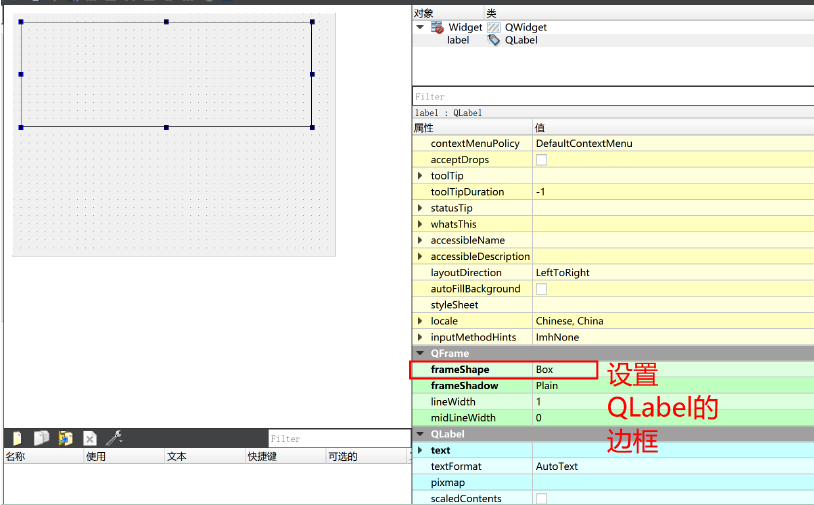
Task: Click the lineWidth value 1
Action: (x=538, y=402)
